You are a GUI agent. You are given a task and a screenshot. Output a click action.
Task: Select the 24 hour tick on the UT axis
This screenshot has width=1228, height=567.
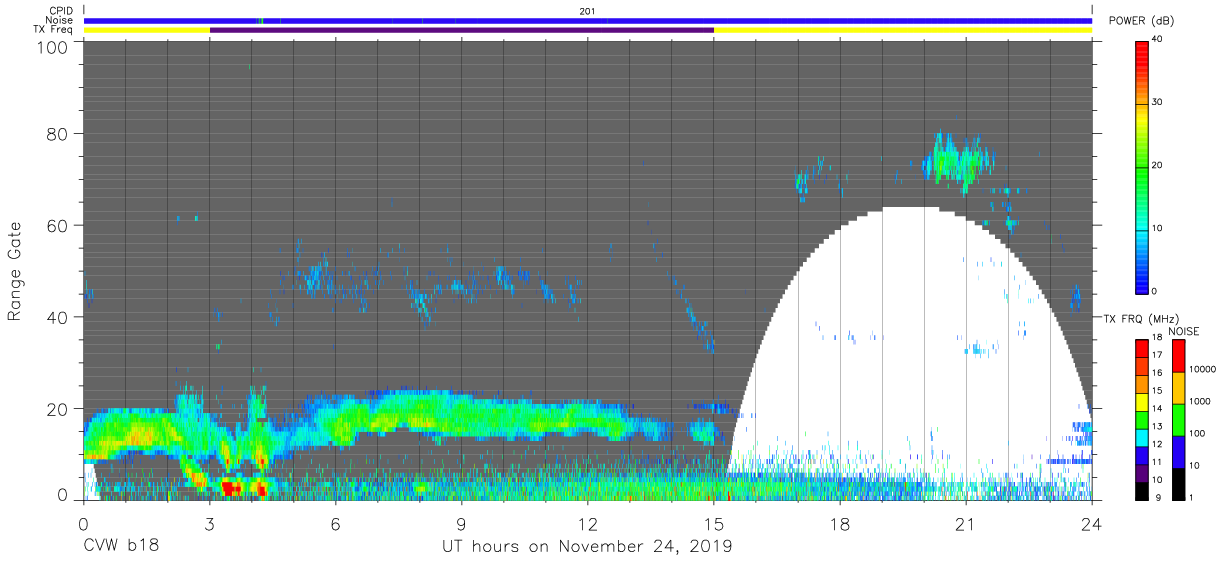pos(1091,523)
